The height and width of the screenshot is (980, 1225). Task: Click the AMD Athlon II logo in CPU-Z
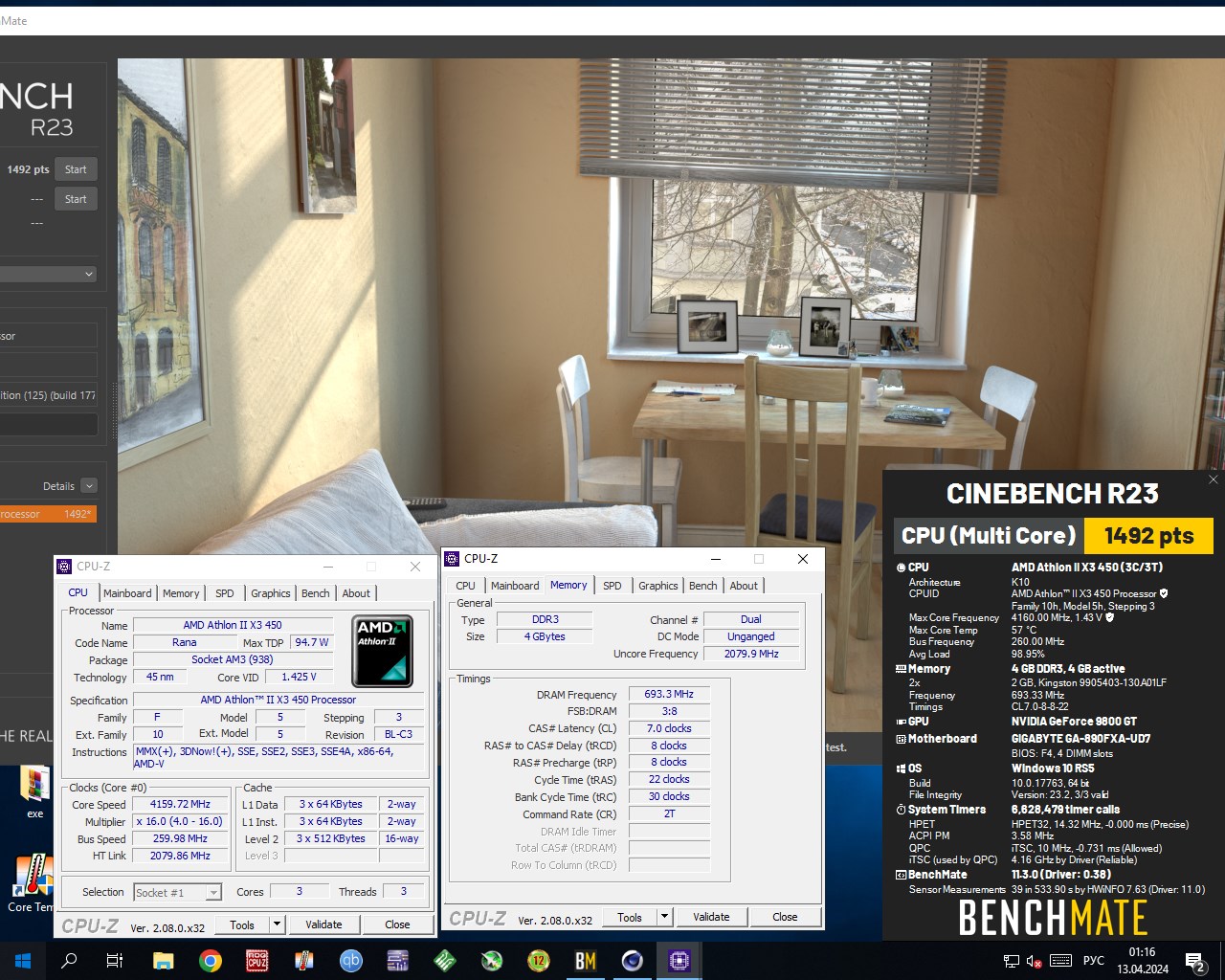pyautogui.click(x=382, y=651)
